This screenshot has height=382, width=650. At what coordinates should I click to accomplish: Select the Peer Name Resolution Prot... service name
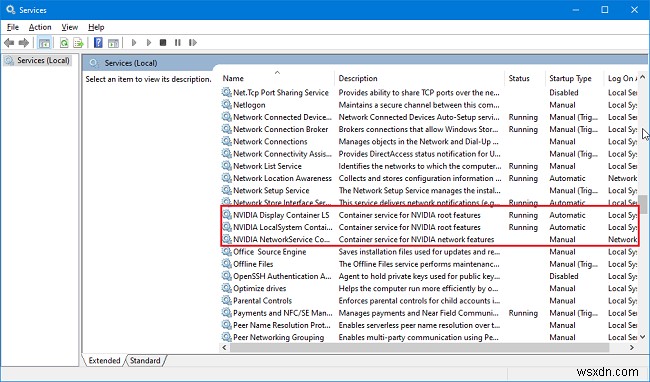pos(281,325)
